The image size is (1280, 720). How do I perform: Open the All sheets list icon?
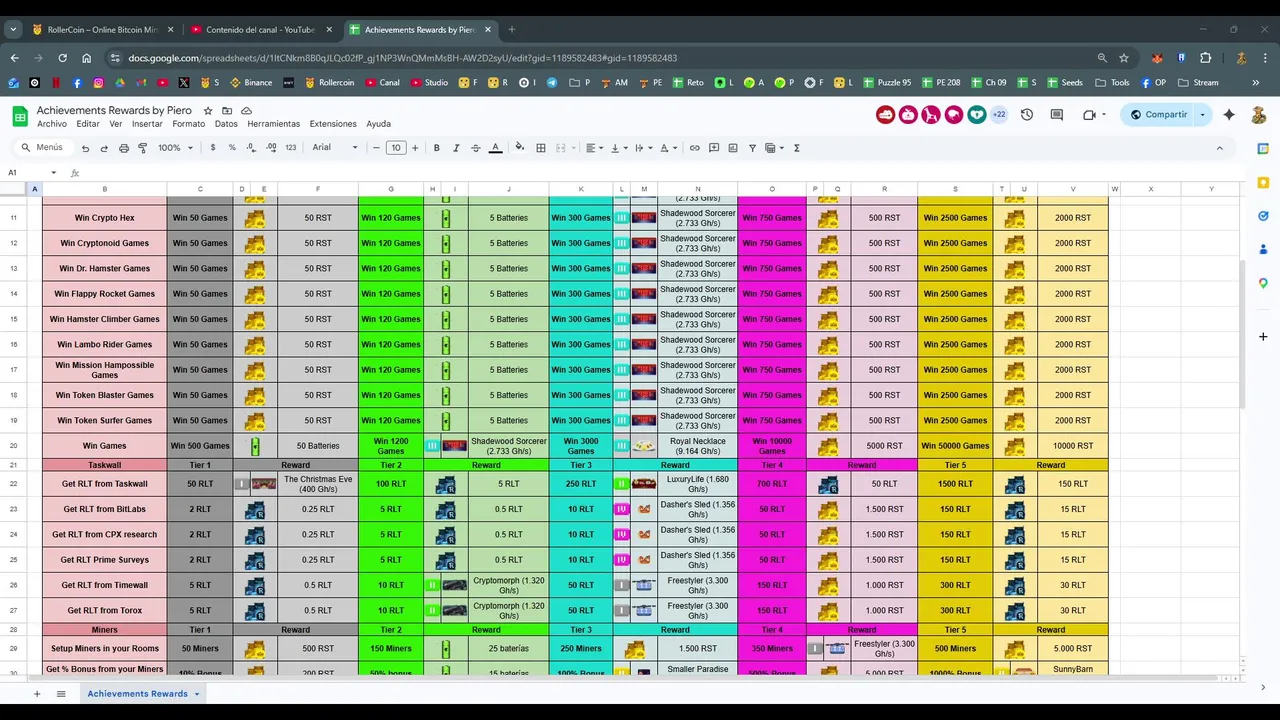61,694
